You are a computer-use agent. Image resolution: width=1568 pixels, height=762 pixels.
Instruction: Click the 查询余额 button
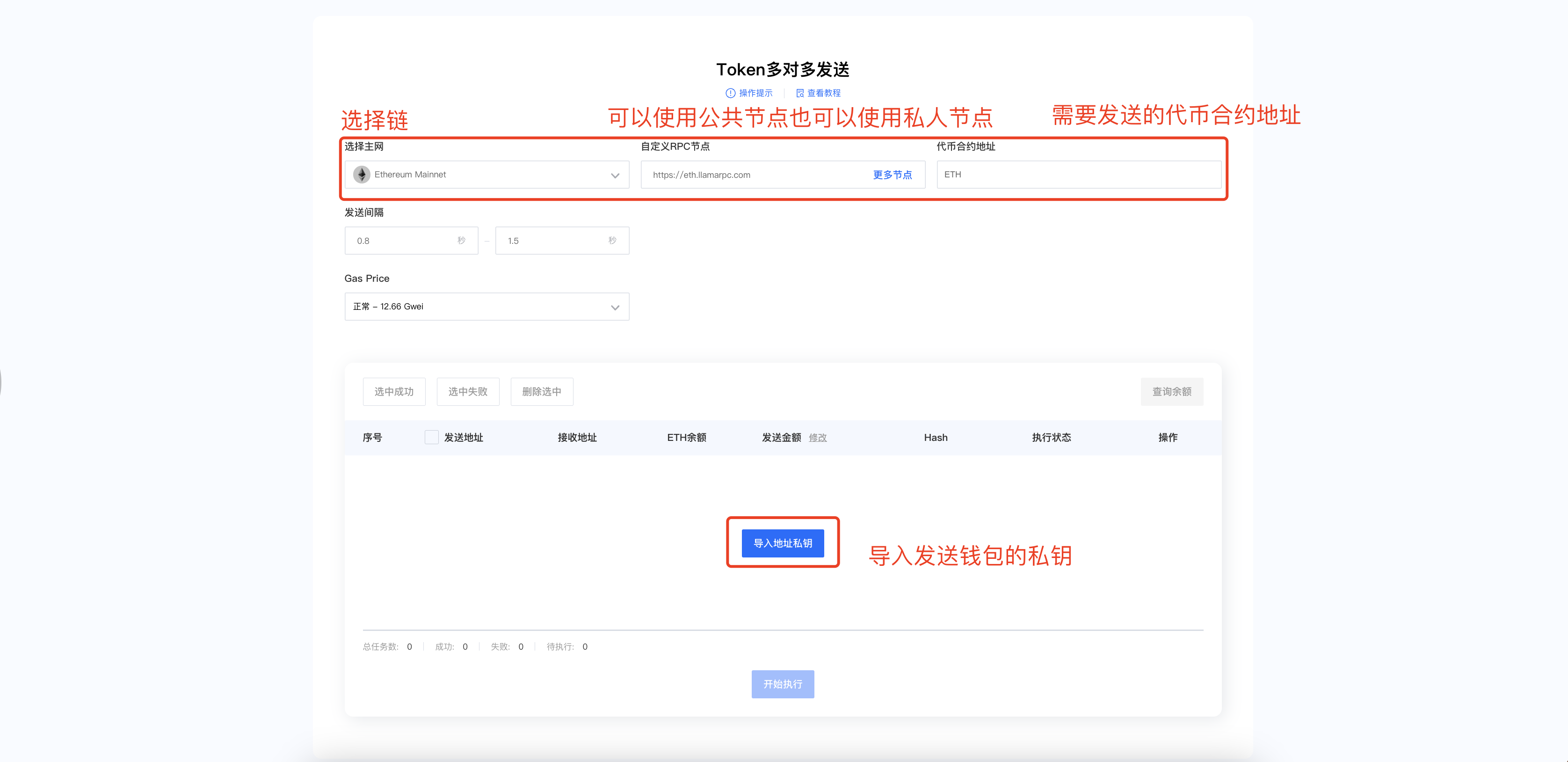(1172, 392)
